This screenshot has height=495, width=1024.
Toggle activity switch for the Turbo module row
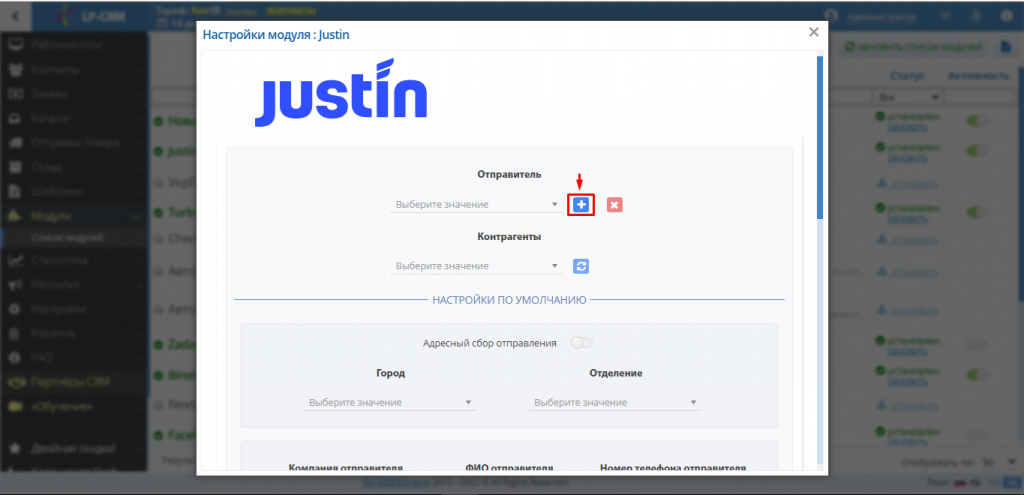977,212
